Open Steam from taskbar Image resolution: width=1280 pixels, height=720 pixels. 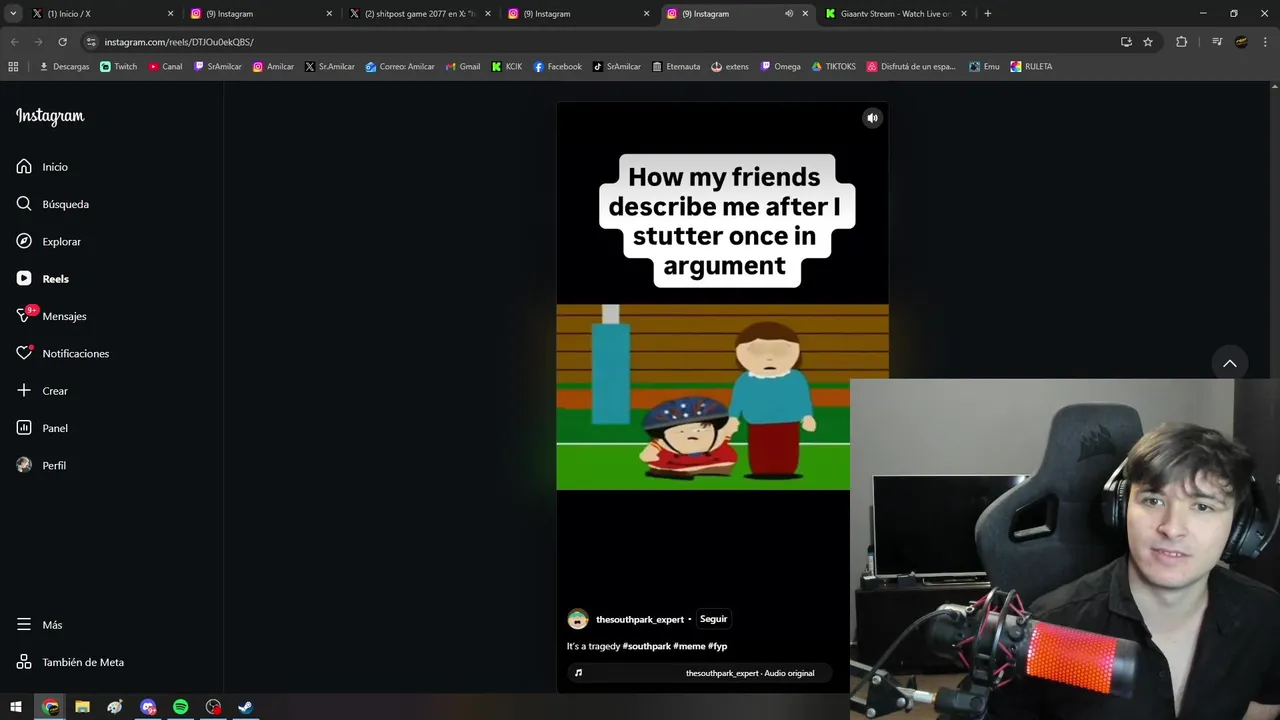[245, 707]
